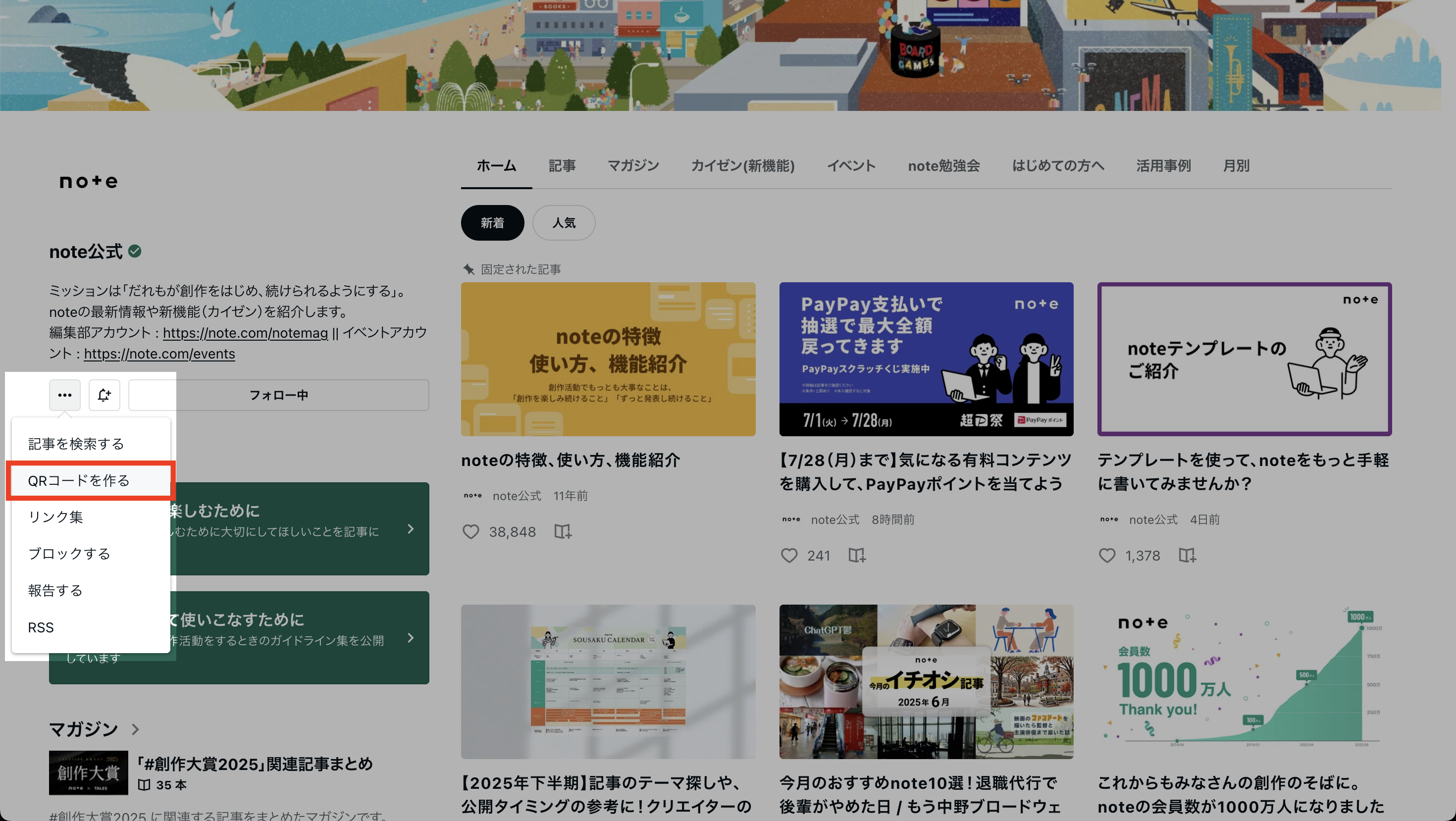This screenshot has width=1456, height=821.
Task: Like the PayPay article with heart icon
Action: 789,556
